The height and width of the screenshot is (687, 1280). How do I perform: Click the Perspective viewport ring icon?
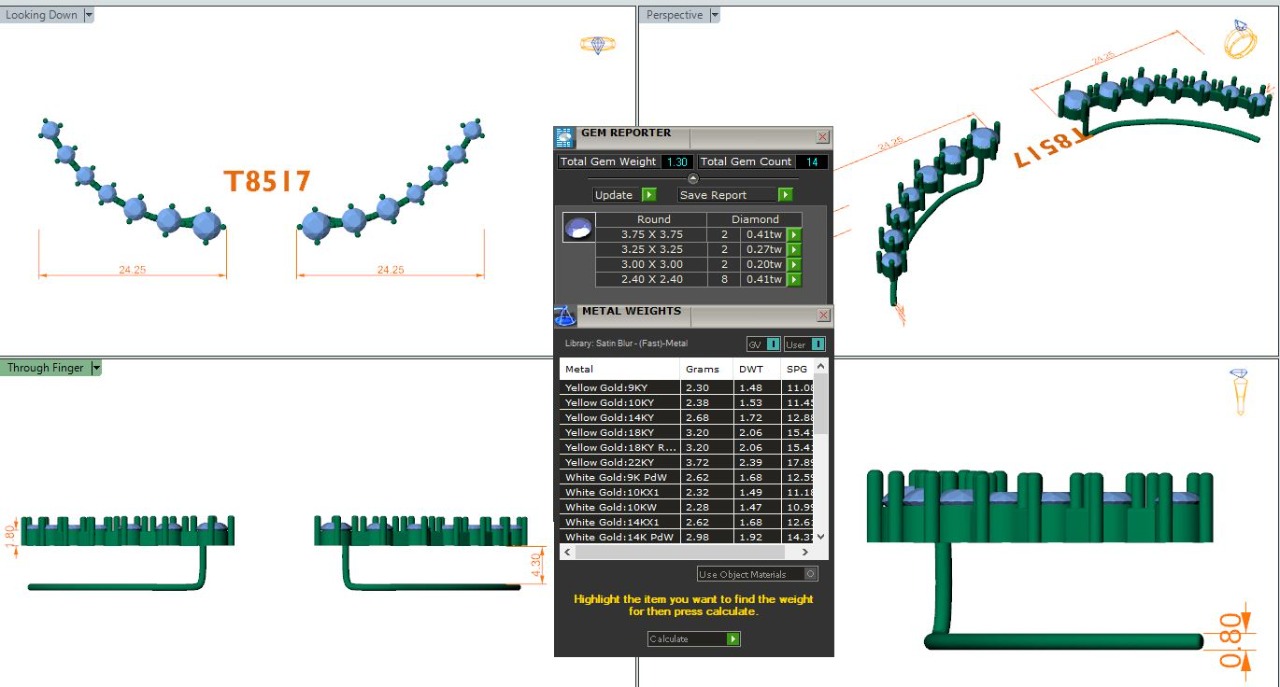coord(1241,40)
